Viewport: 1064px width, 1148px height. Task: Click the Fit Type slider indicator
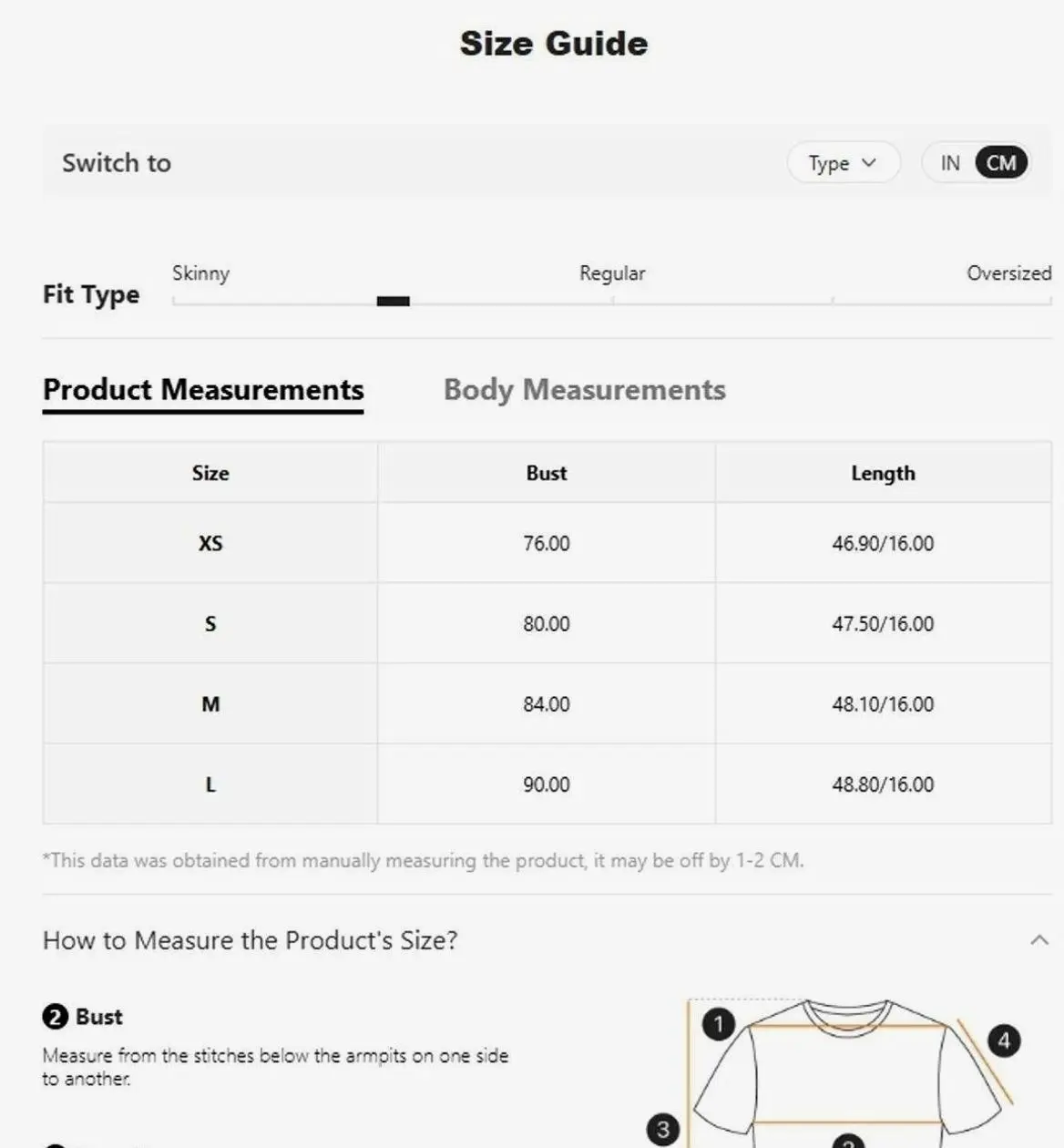click(394, 302)
